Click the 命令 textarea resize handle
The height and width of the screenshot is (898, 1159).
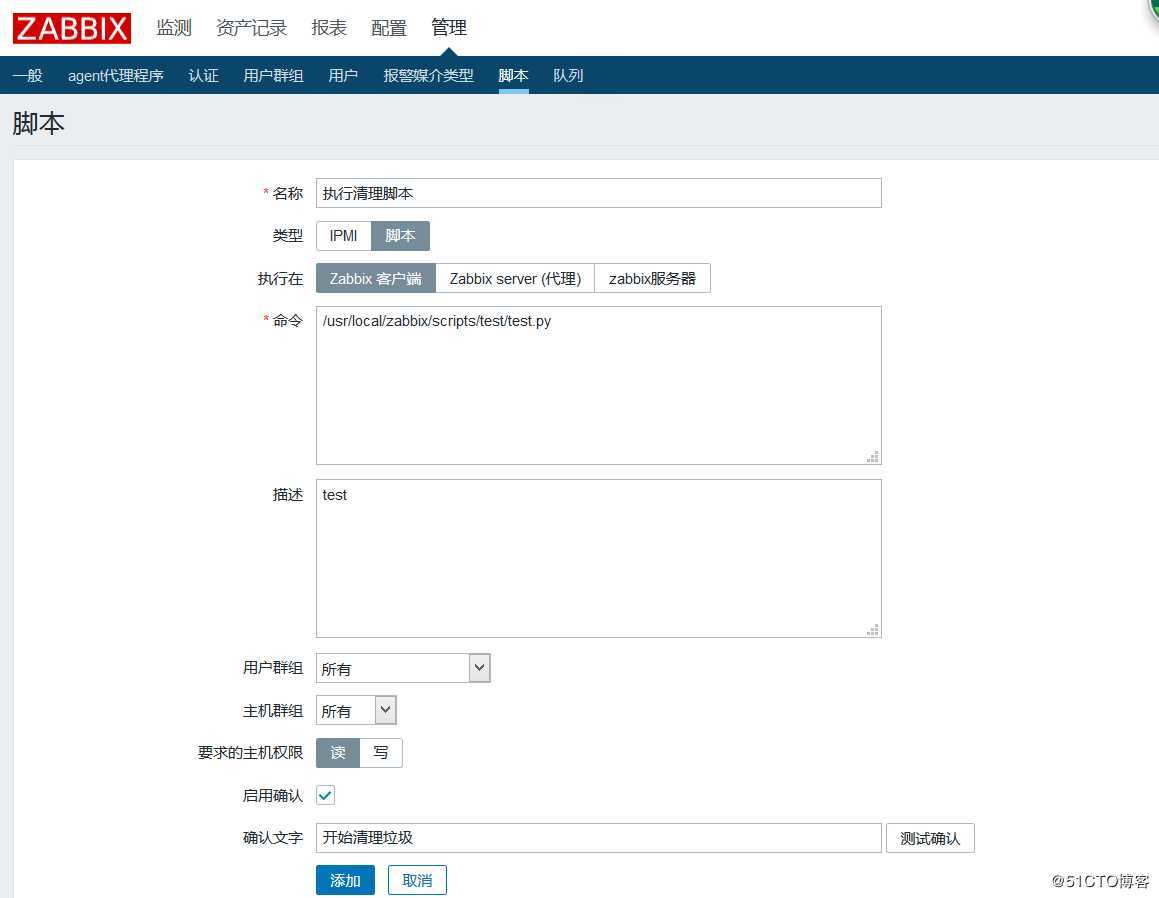tap(873, 457)
